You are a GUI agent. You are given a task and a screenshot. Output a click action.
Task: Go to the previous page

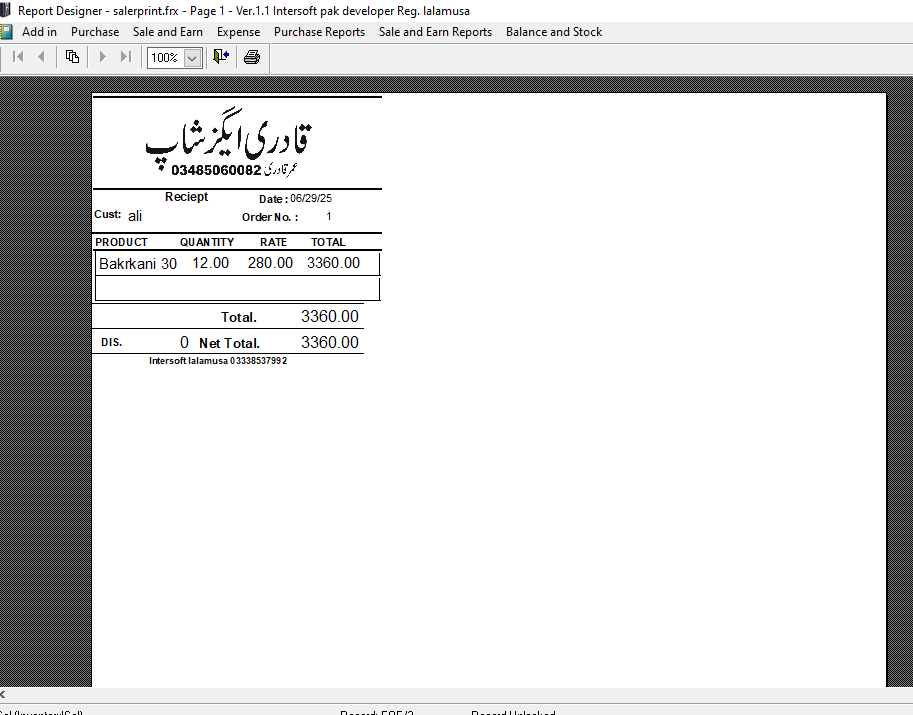(x=40, y=57)
